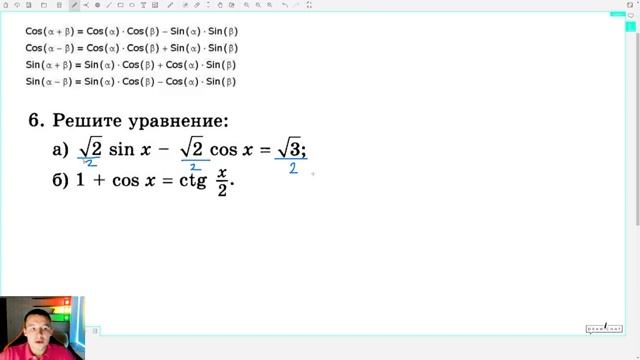Click the grid table tool icon

point(155,5)
